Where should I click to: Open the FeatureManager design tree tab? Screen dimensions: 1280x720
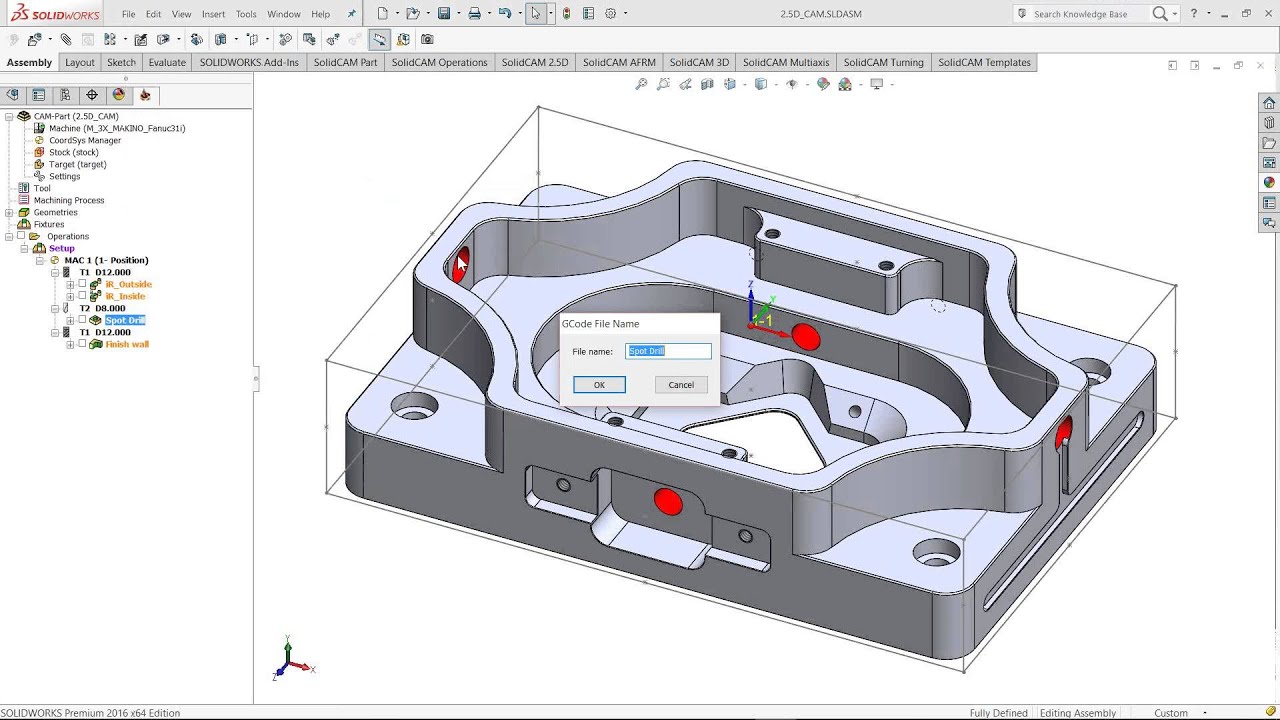click(12, 95)
